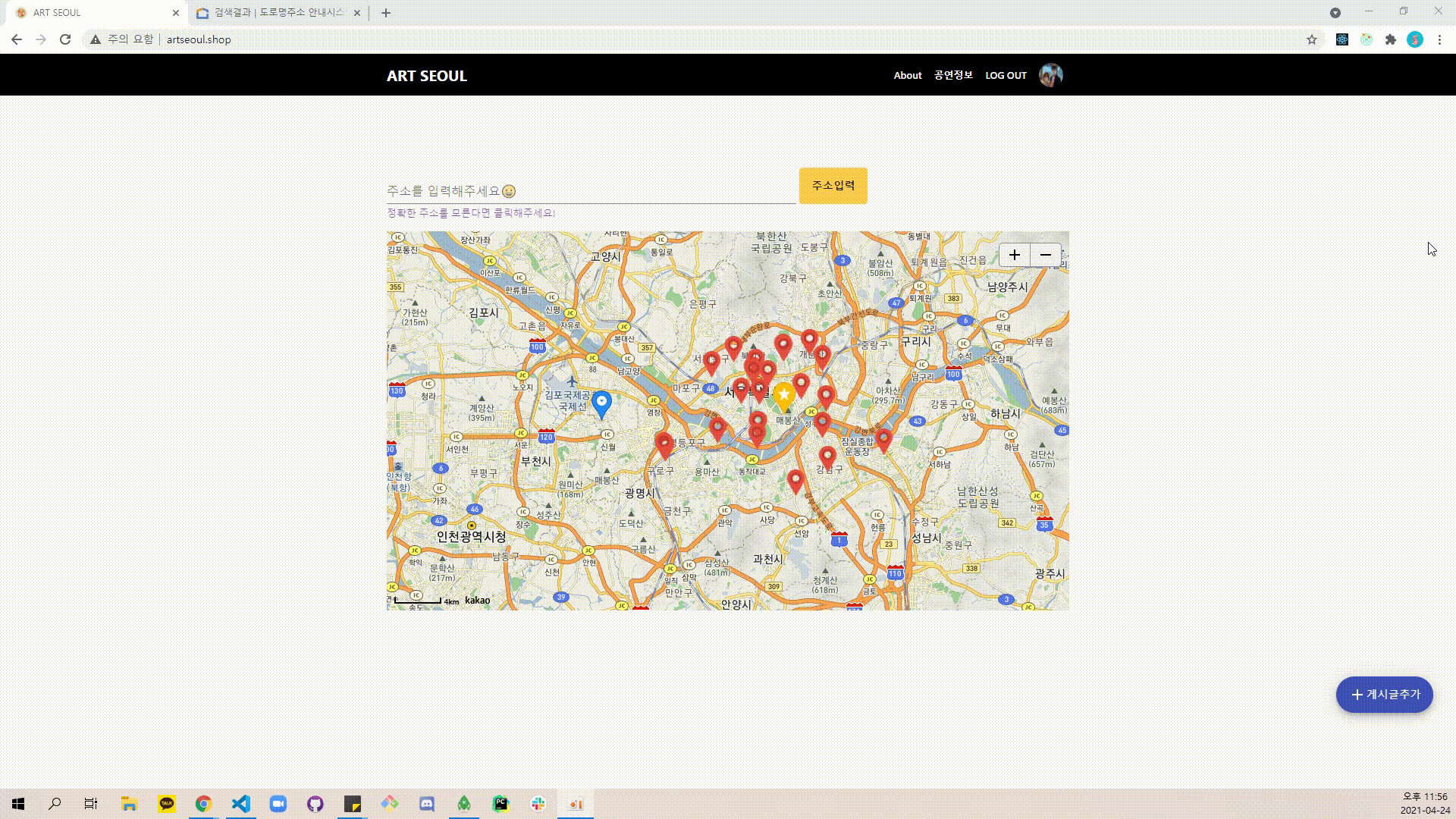Open Slack from the taskbar
Image resolution: width=1456 pixels, height=819 pixels.
[x=538, y=804]
